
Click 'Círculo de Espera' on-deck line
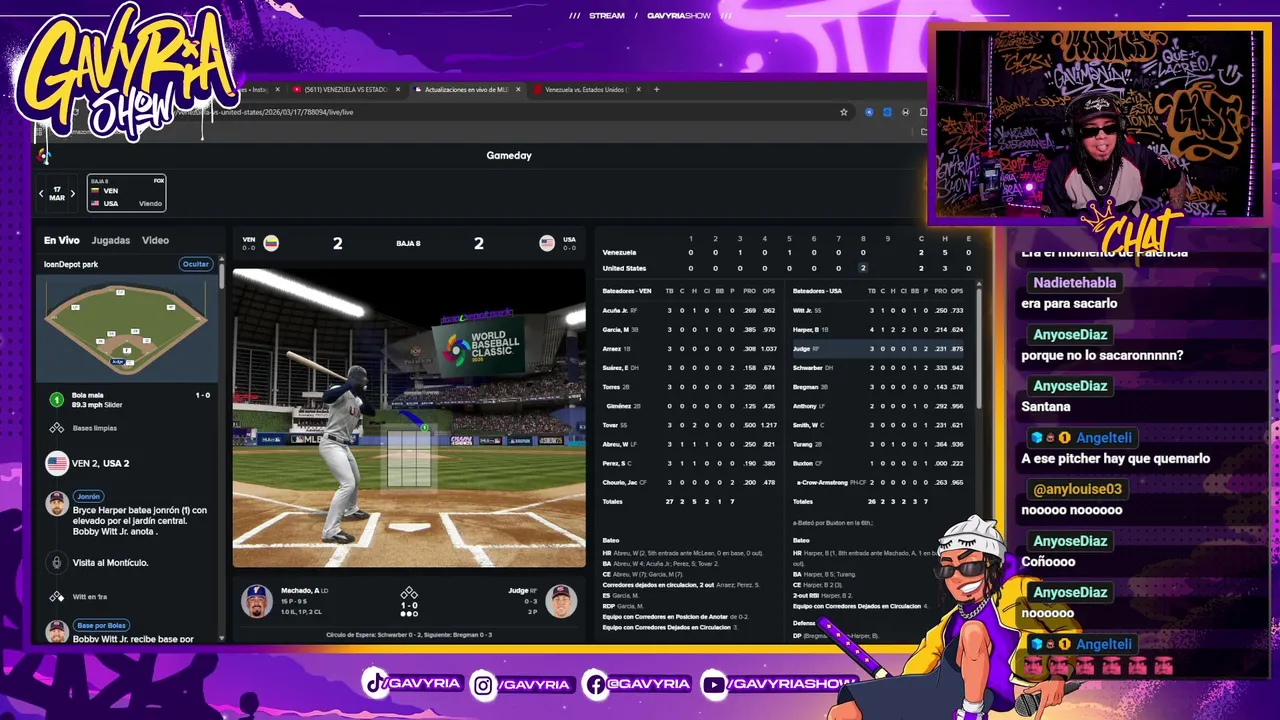pyautogui.click(x=409, y=635)
